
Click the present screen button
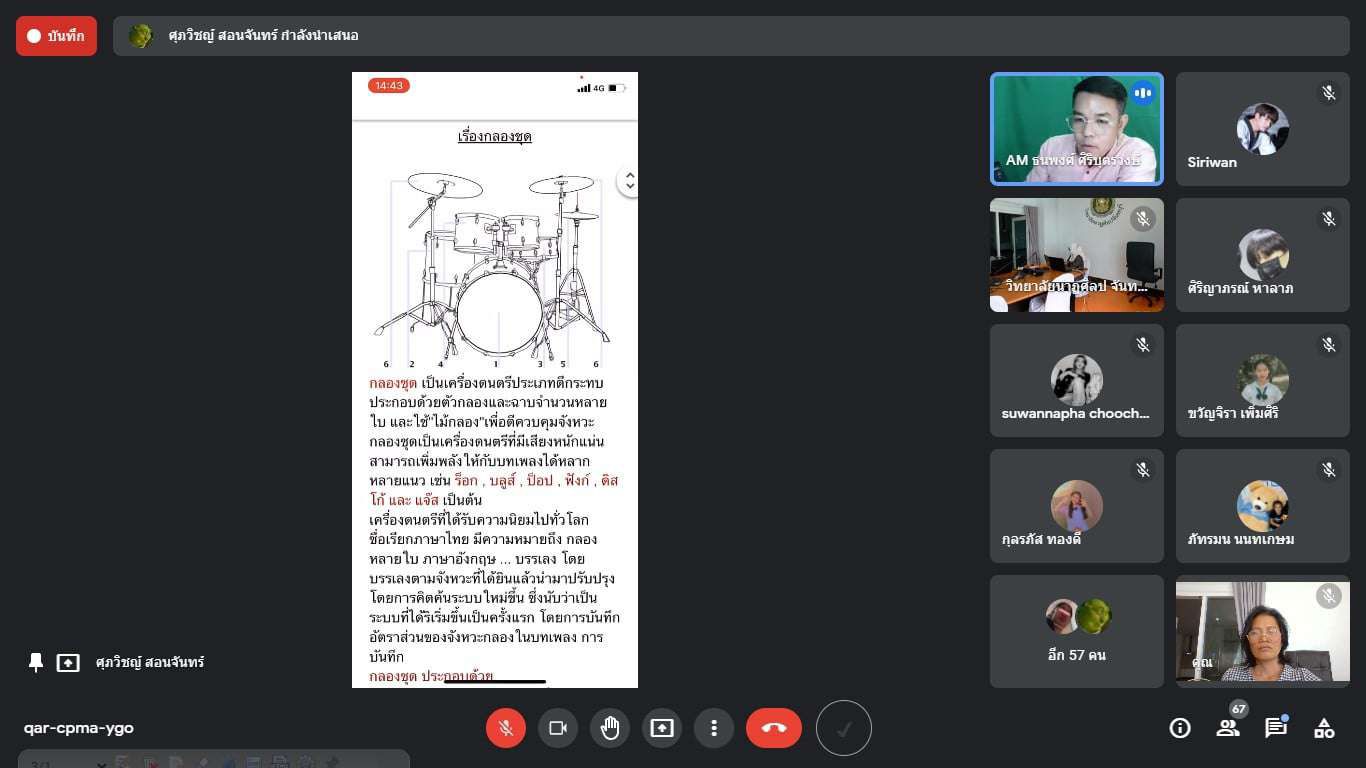(x=662, y=728)
